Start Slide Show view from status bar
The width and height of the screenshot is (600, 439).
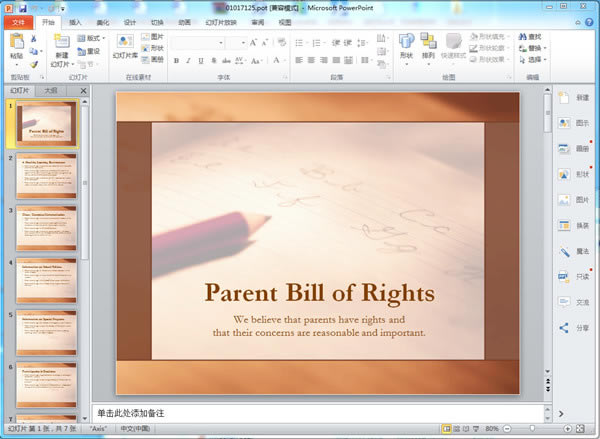(476, 429)
